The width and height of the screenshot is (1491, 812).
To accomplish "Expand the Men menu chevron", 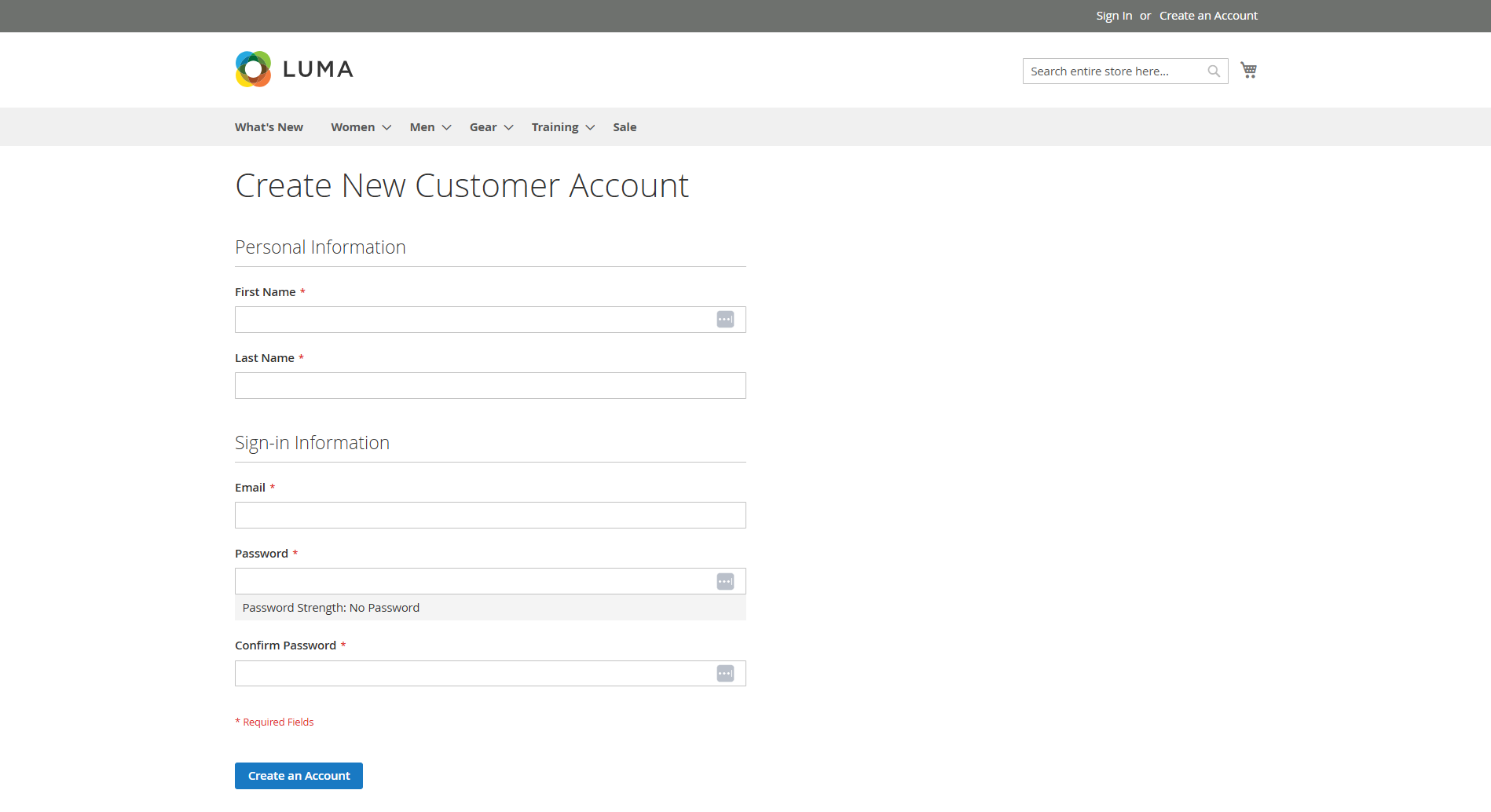I will pos(446,127).
